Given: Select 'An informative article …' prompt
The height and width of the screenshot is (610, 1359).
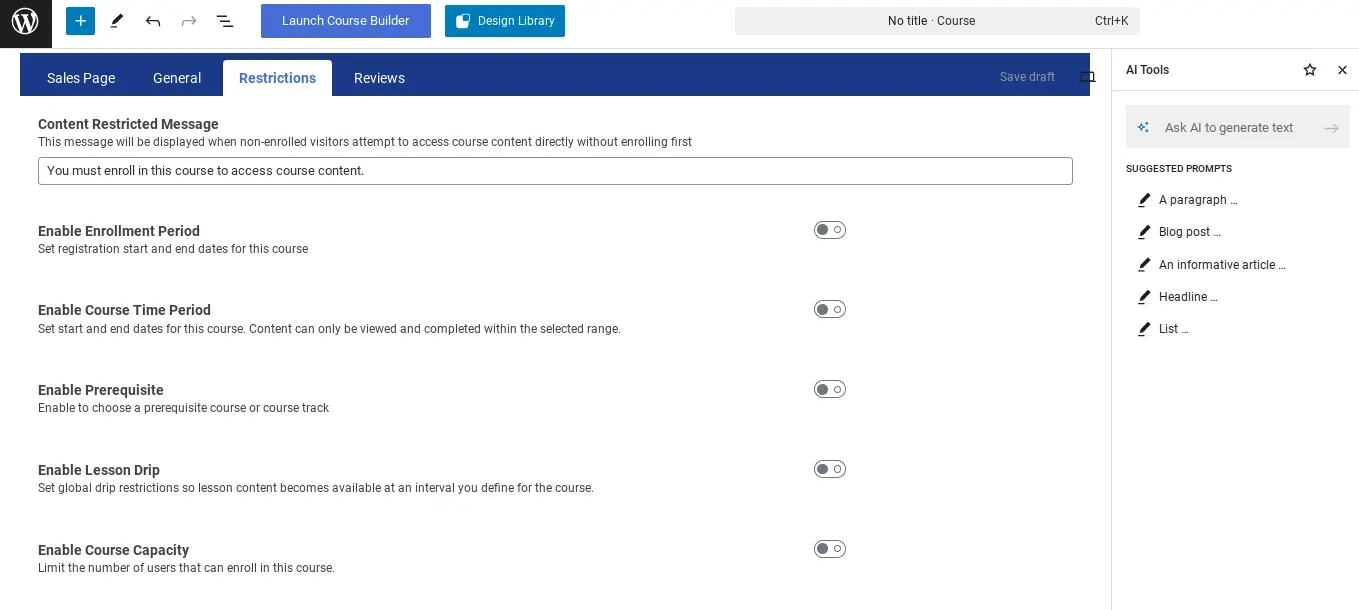Looking at the screenshot, I should point(1212,265).
